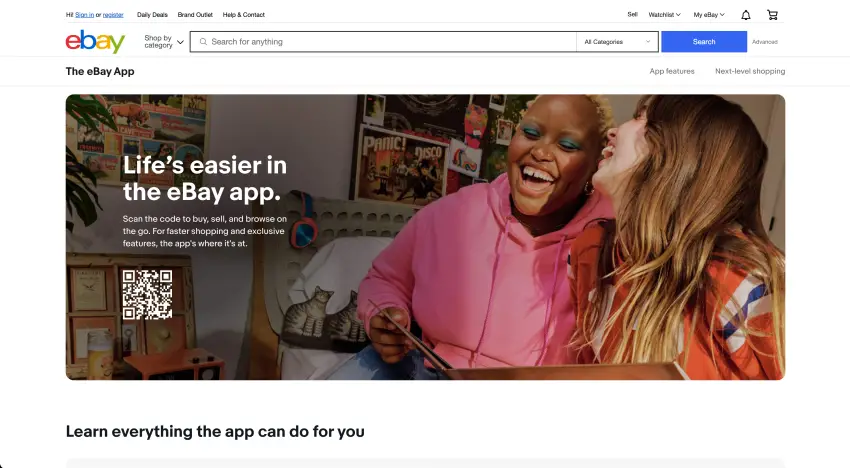The height and width of the screenshot is (468, 850).
Task: Click the blue Search button
Action: (704, 42)
